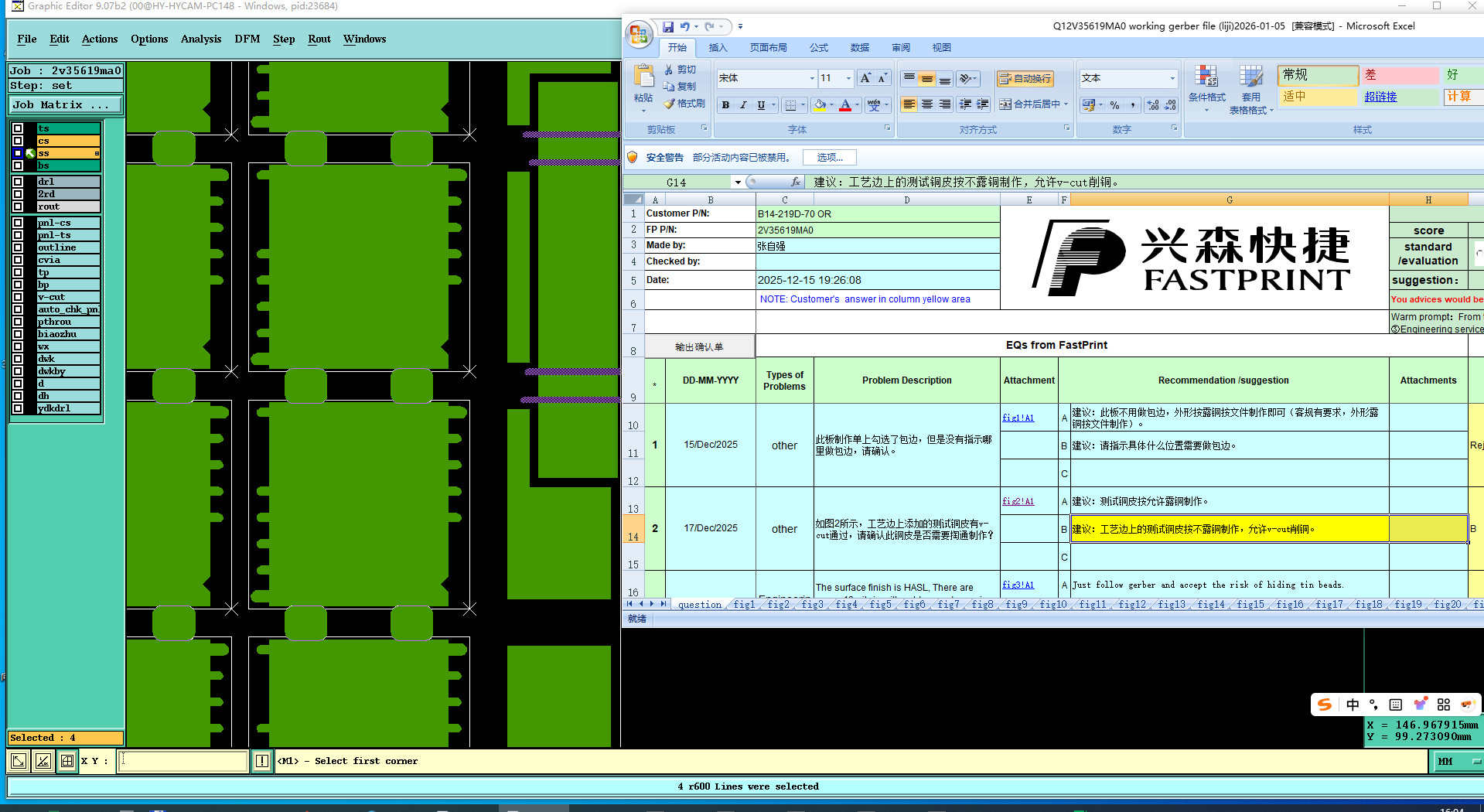The width and height of the screenshot is (1484, 812).
Task: Expand the Name Box dropdown next to G14
Action: [738, 183]
